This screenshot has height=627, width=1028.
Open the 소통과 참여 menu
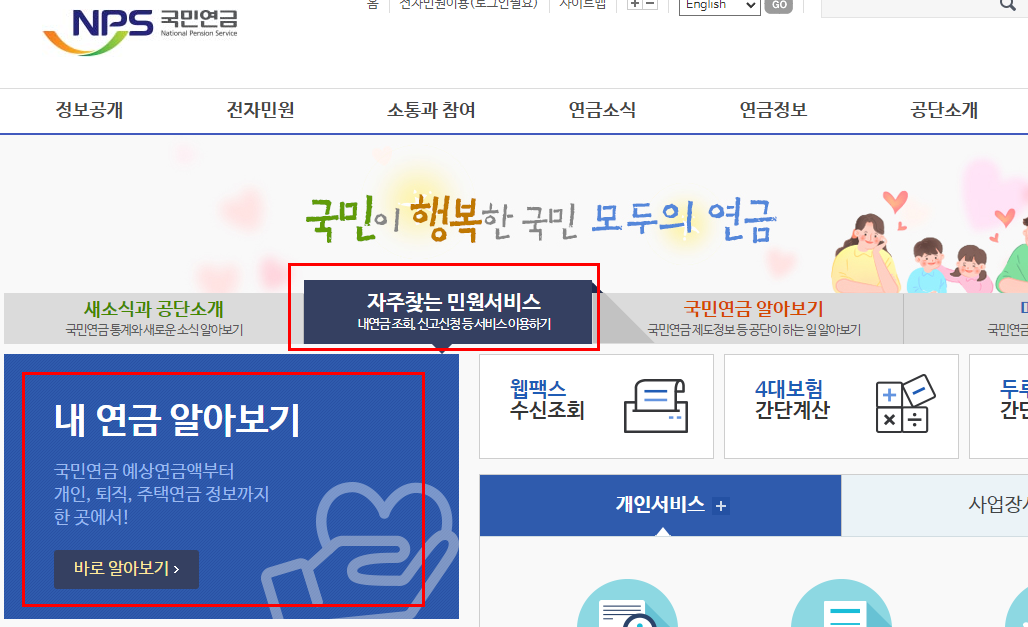pyautogui.click(x=431, y=110)
